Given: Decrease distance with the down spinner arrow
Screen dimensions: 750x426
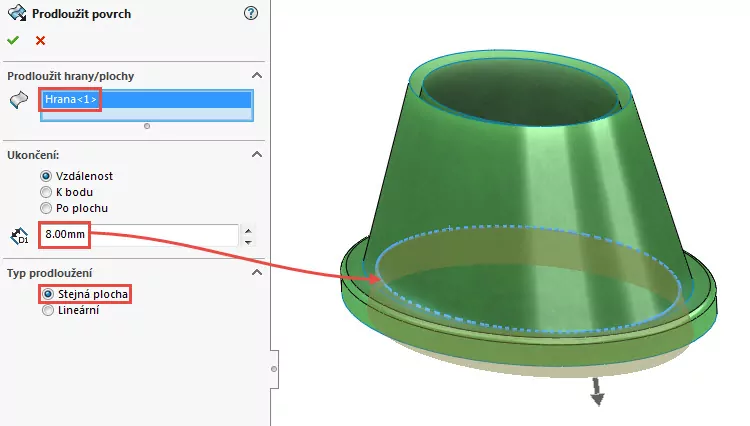Looking at the screenshot, I should point(248,241).
